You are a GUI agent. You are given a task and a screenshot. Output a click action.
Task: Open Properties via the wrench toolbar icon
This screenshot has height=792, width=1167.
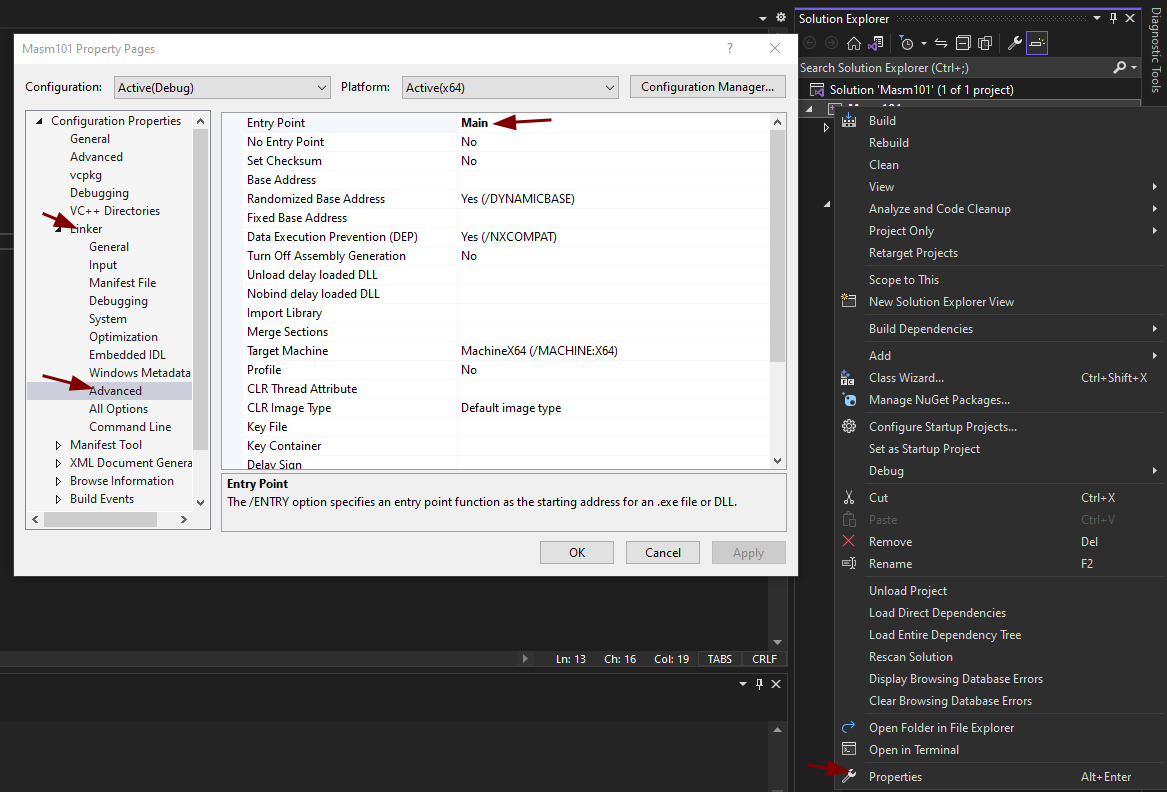(x=1014, y=43)
